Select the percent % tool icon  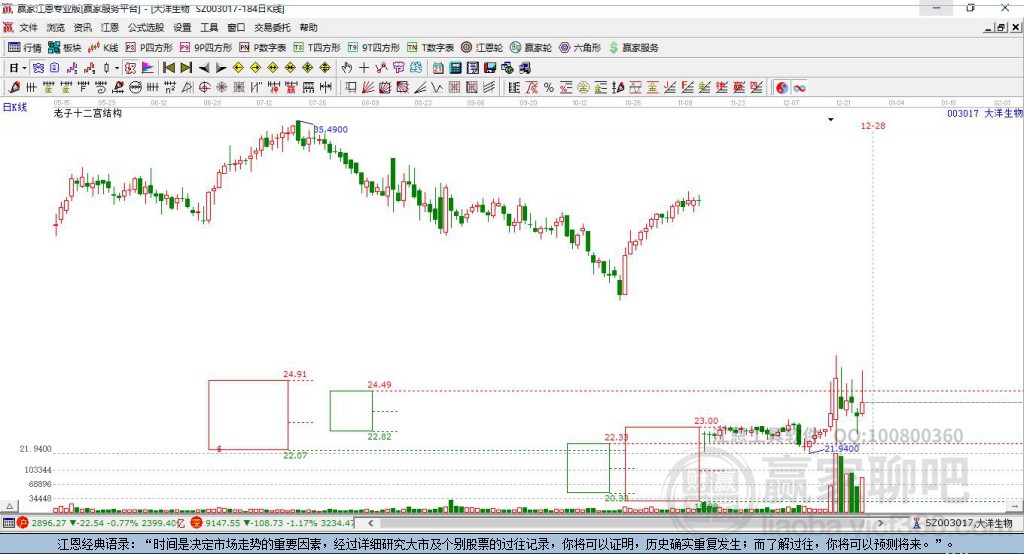(x=549, y=88)
